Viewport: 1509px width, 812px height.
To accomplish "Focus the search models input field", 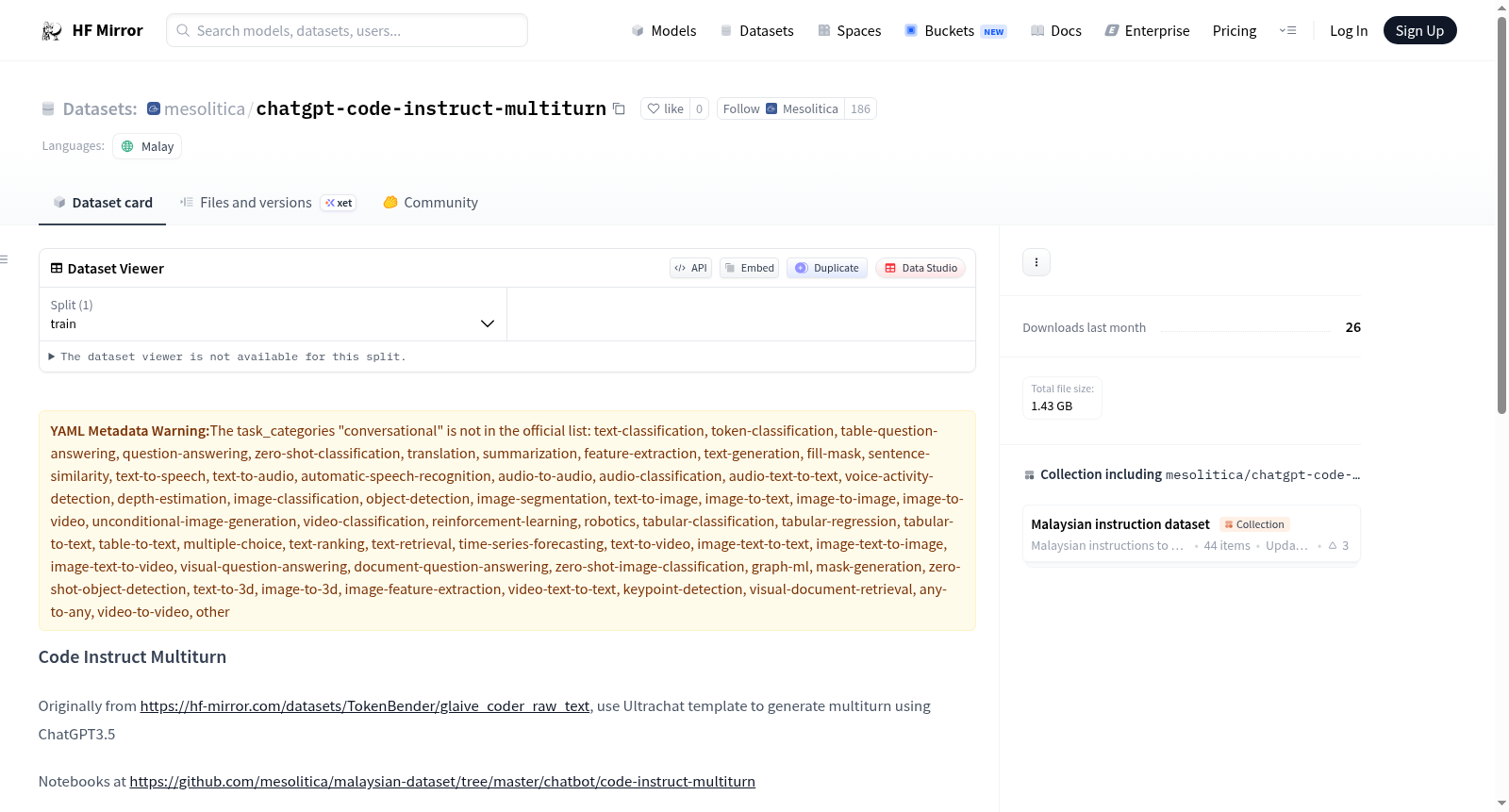I will point(347,30).
